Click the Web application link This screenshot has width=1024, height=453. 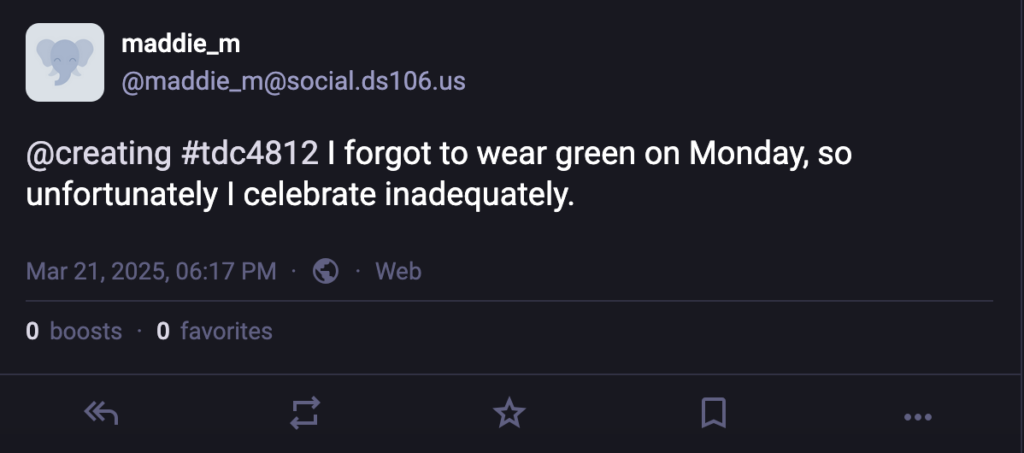click(x=398, y=271)
